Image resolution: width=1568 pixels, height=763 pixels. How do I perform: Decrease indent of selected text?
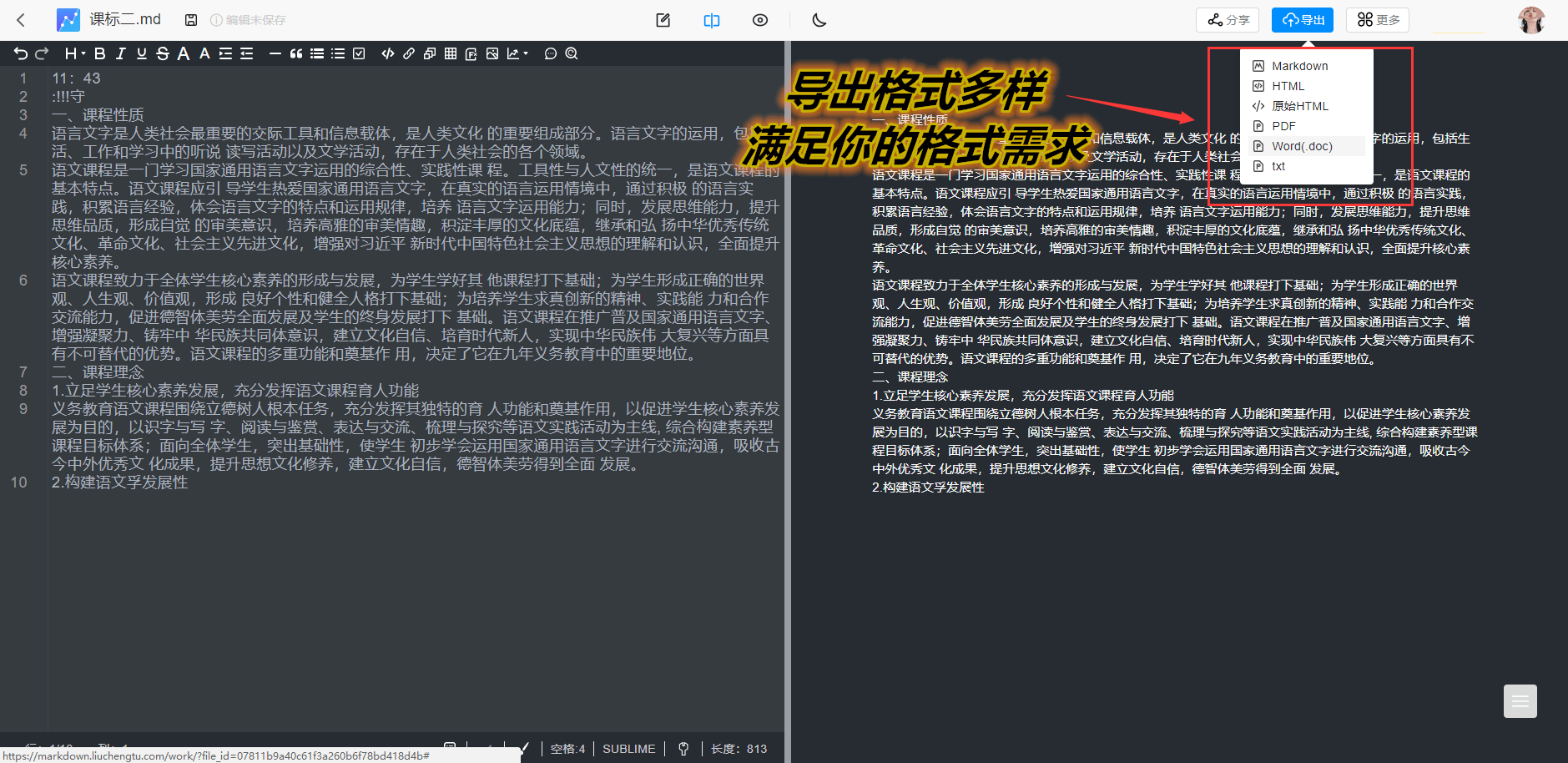[246, 53]
